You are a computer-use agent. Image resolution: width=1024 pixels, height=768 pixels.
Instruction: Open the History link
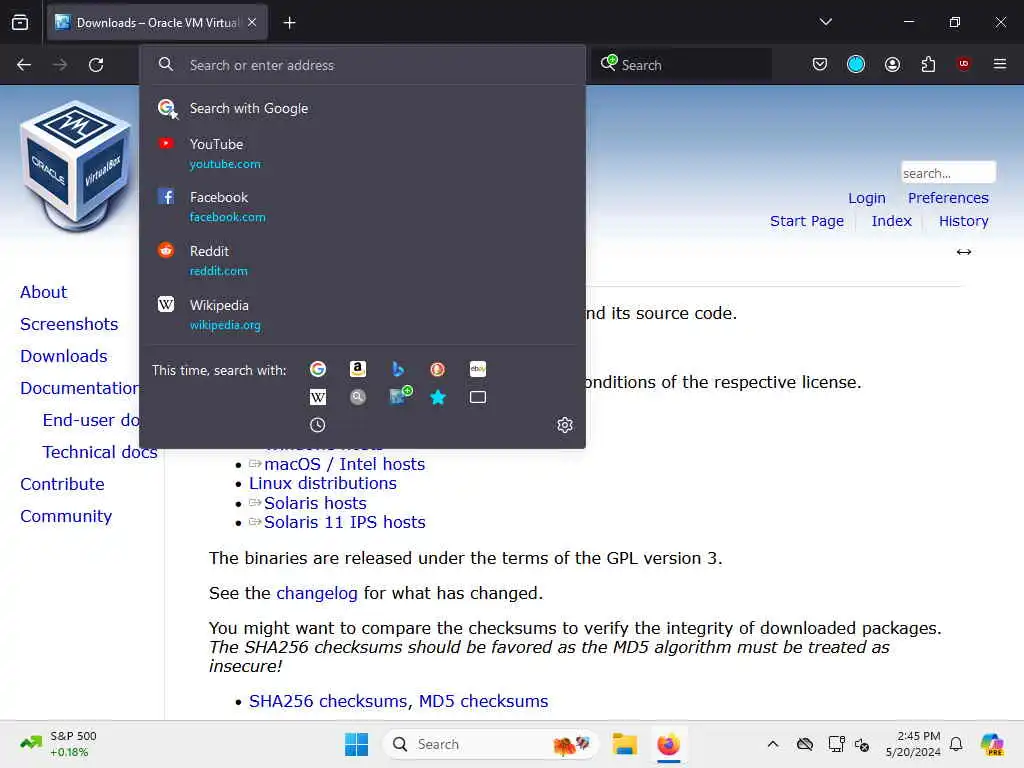click(963, 221)
